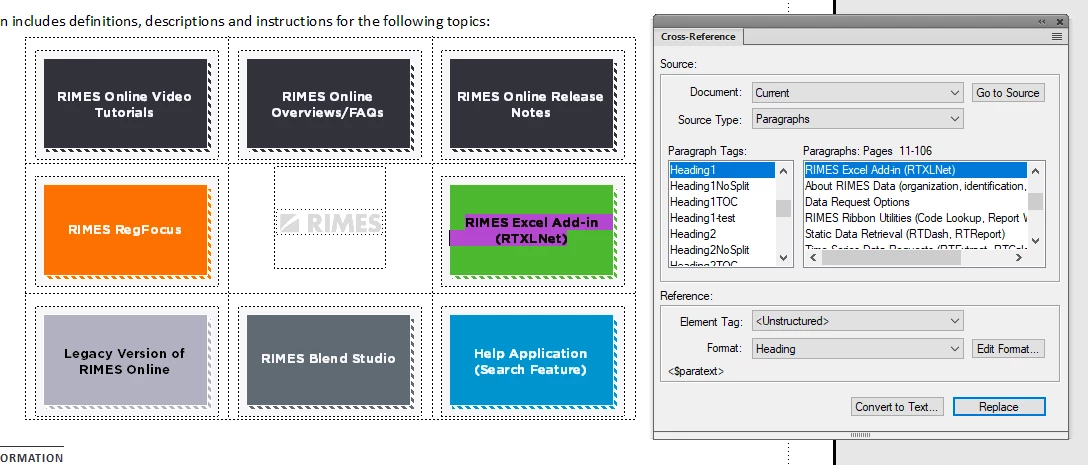Viewport: 1088px width, 465px height.
Task: Click the Legacy Version of RIMES Online tile
Action: click(x=126, y=360)
